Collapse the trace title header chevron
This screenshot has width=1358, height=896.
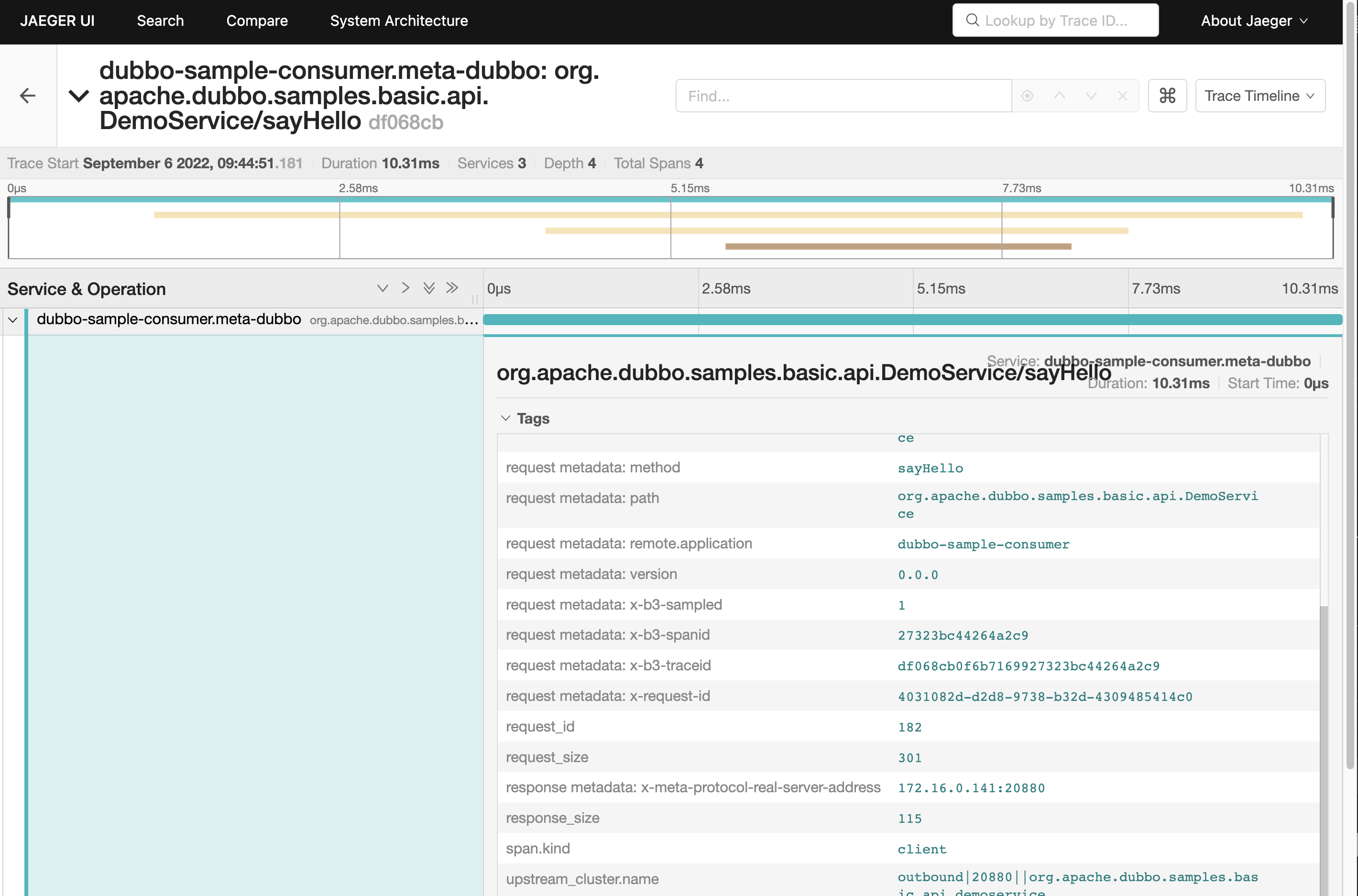79,96
